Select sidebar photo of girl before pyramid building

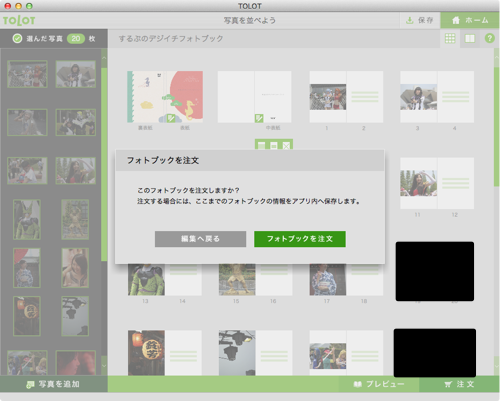coord(76,74)
